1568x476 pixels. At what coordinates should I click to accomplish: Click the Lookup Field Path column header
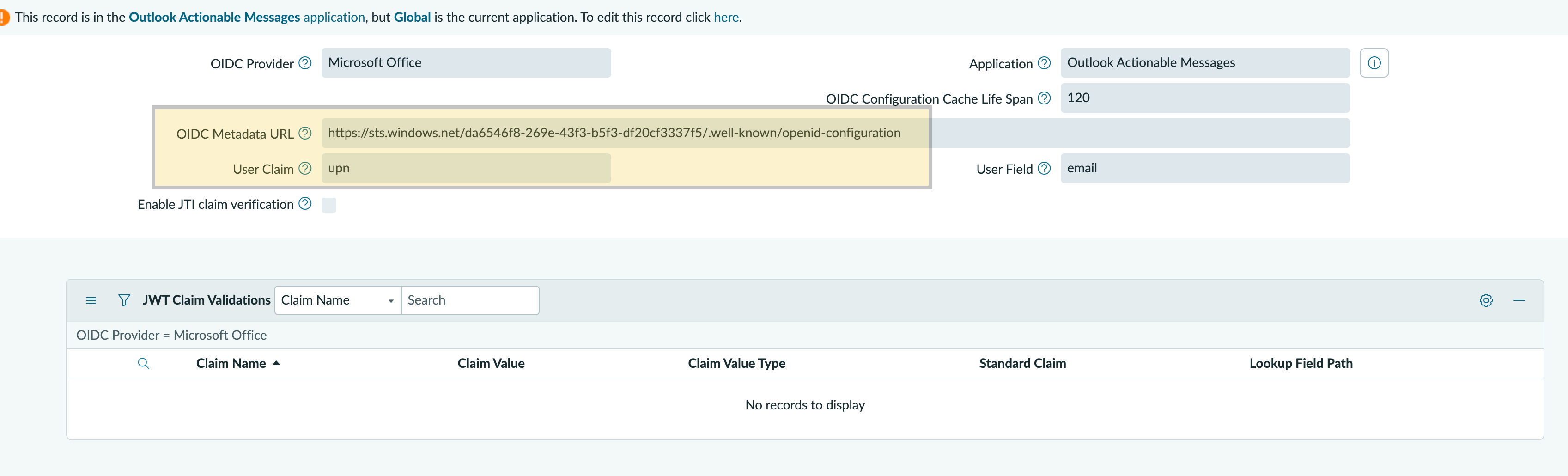(x=1301, y=363)
